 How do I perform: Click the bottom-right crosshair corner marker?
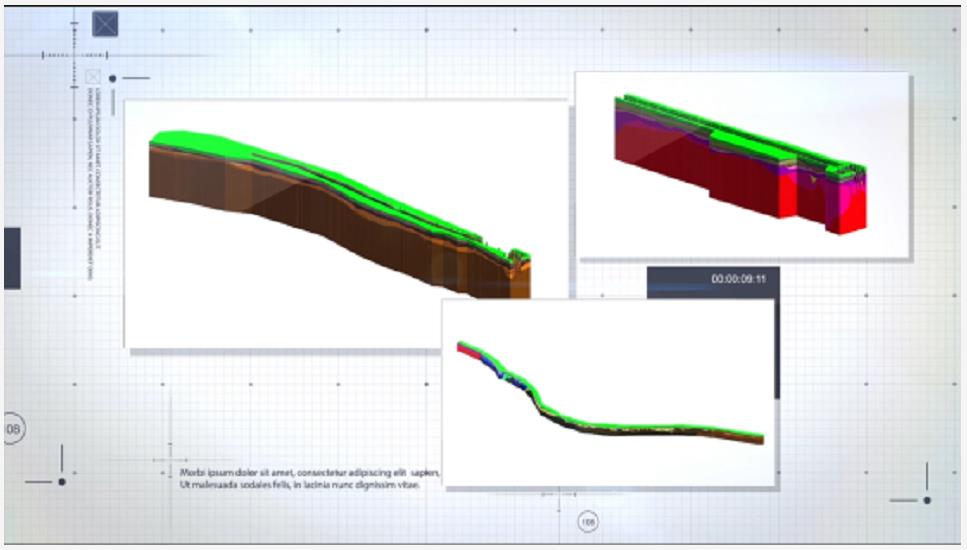[926, 499]
